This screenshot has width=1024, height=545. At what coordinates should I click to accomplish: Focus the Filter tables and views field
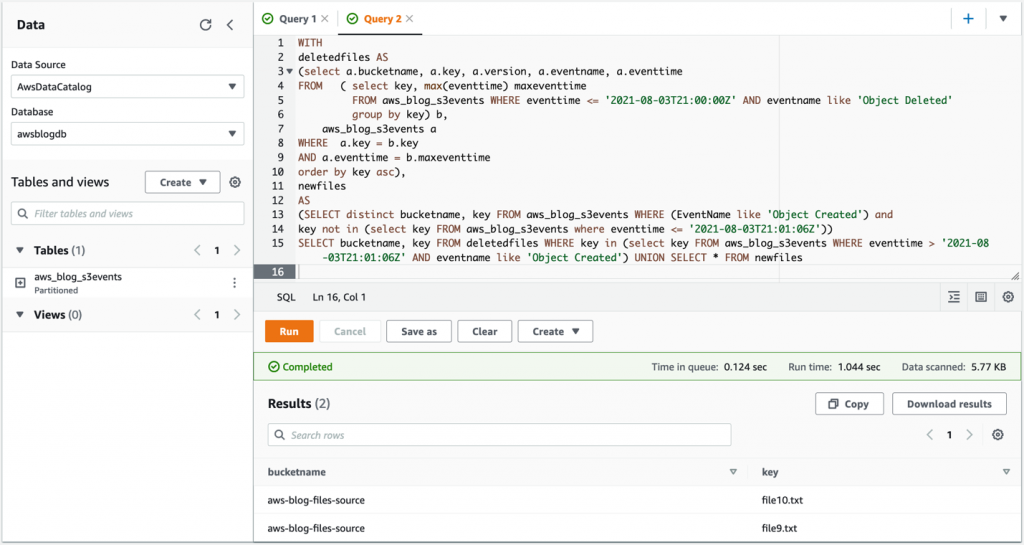pos(127,213)
